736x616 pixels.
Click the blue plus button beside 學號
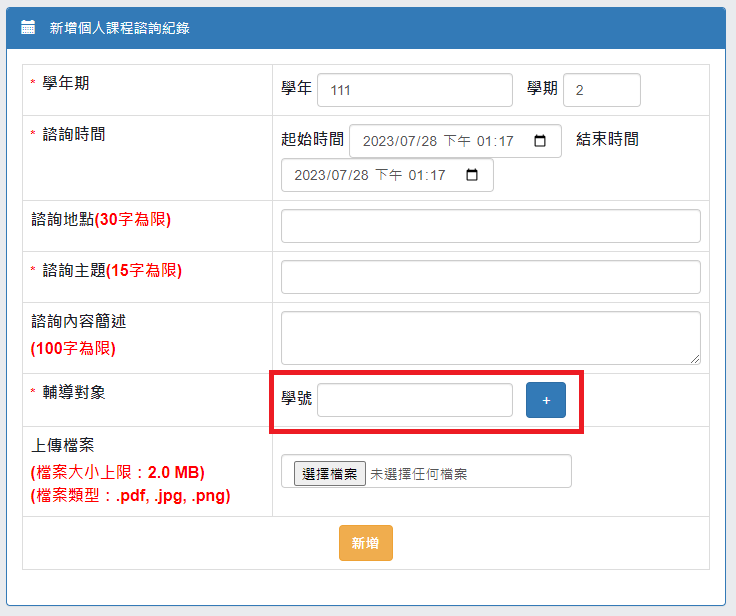(x=545, y=400)
